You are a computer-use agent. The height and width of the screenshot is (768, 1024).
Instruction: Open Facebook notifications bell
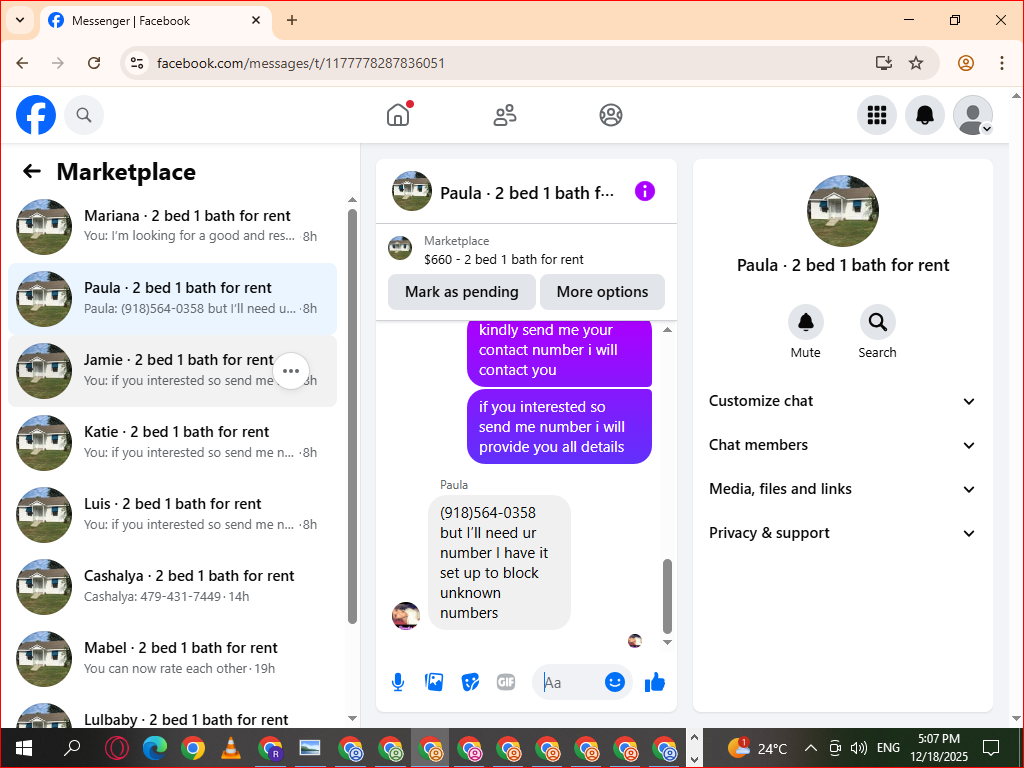[924, 115]
